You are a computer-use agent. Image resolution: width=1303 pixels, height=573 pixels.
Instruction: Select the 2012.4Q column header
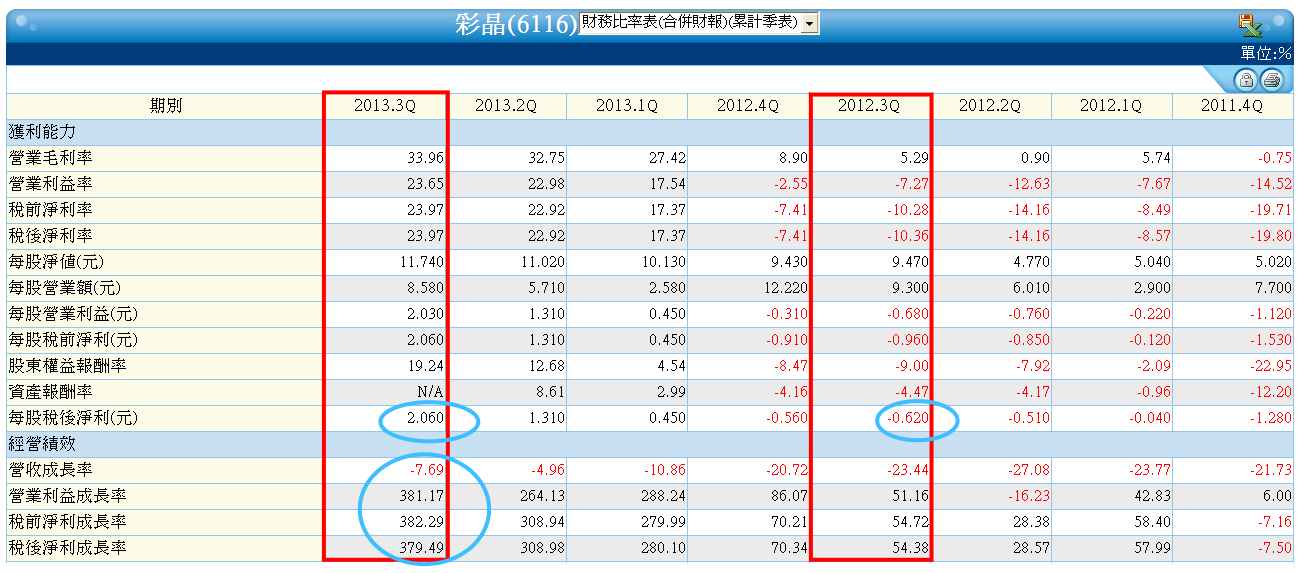[747, 105]
